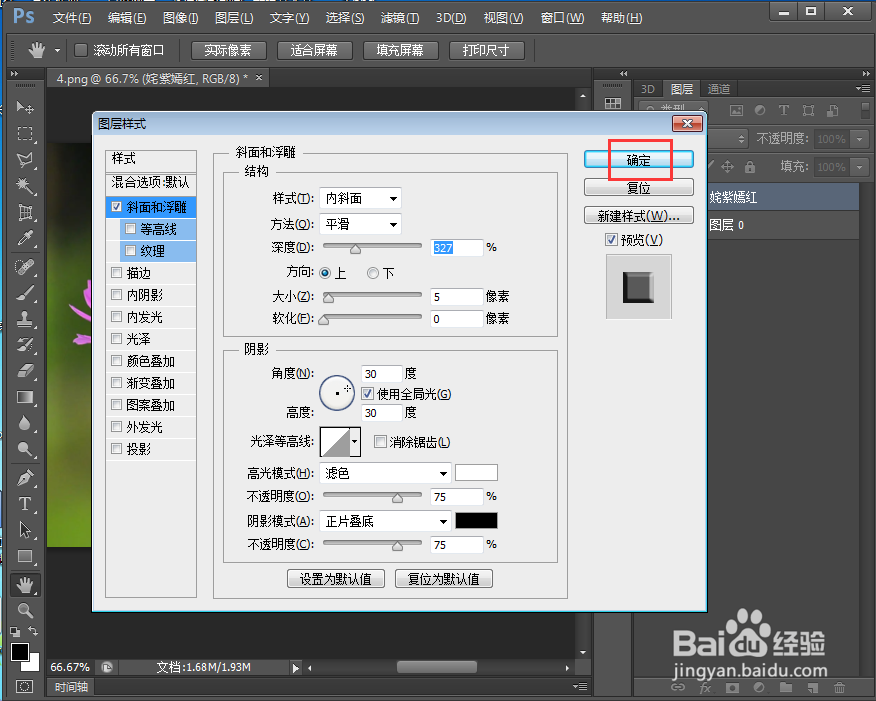The height and width of the screenshot is (701, 876).
Task: Select the Zoom tool
Action: click(x=24, y=611)
